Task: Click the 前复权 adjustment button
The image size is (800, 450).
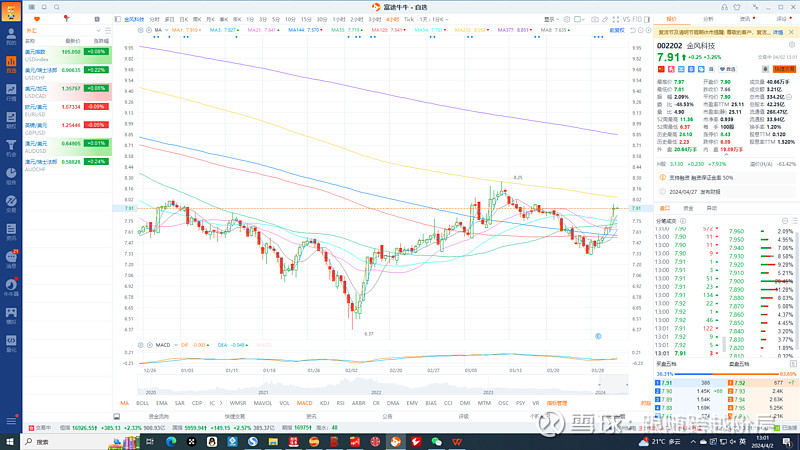Action: (617, 30)
